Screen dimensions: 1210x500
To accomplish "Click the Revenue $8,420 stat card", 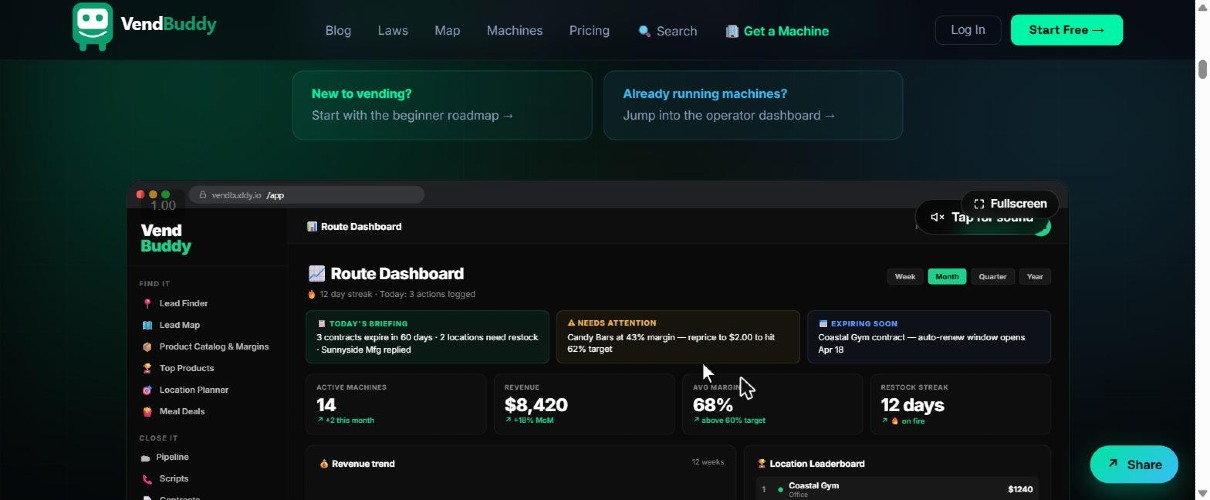I will tap(584, 404).
